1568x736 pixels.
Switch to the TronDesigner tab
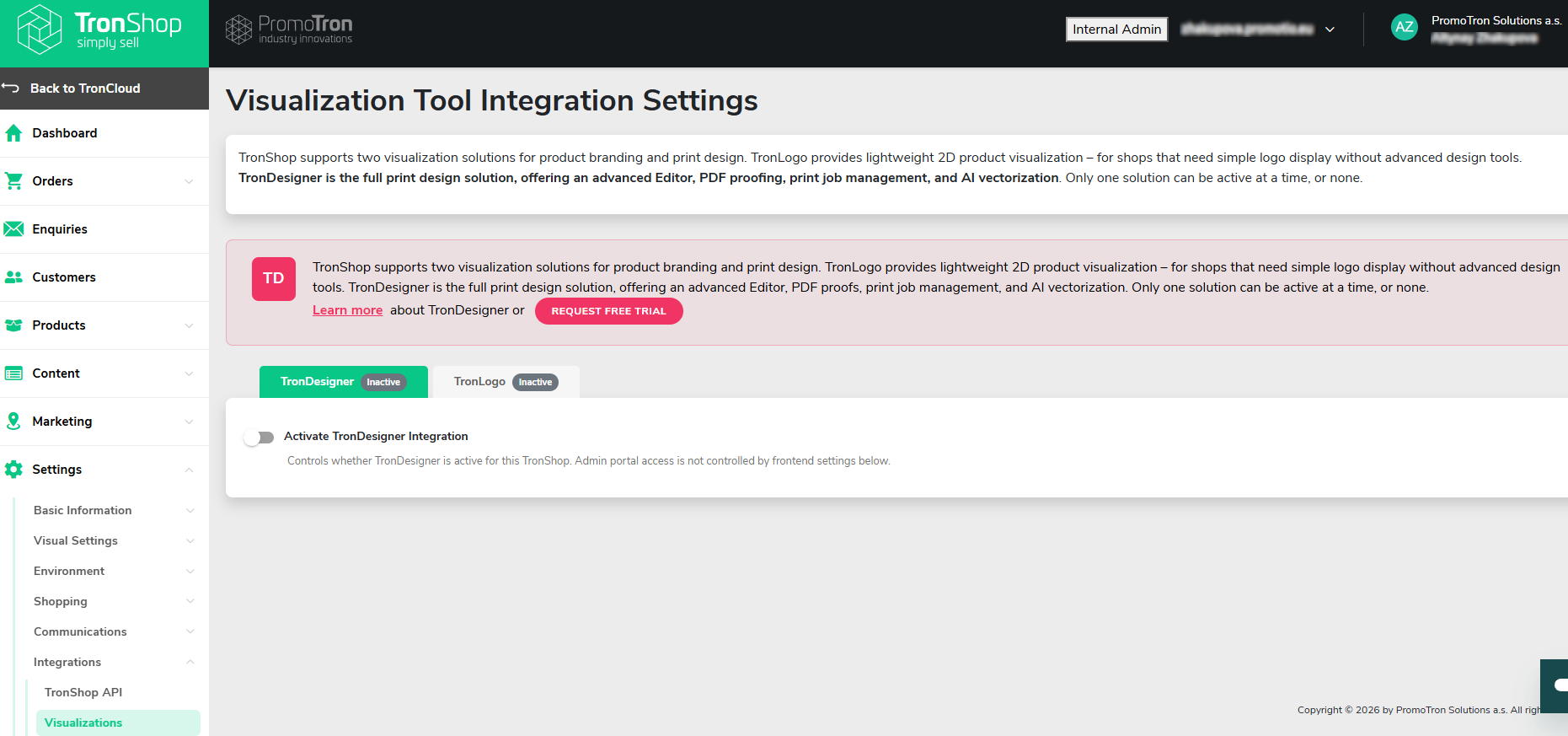click(x=344, y=382)
